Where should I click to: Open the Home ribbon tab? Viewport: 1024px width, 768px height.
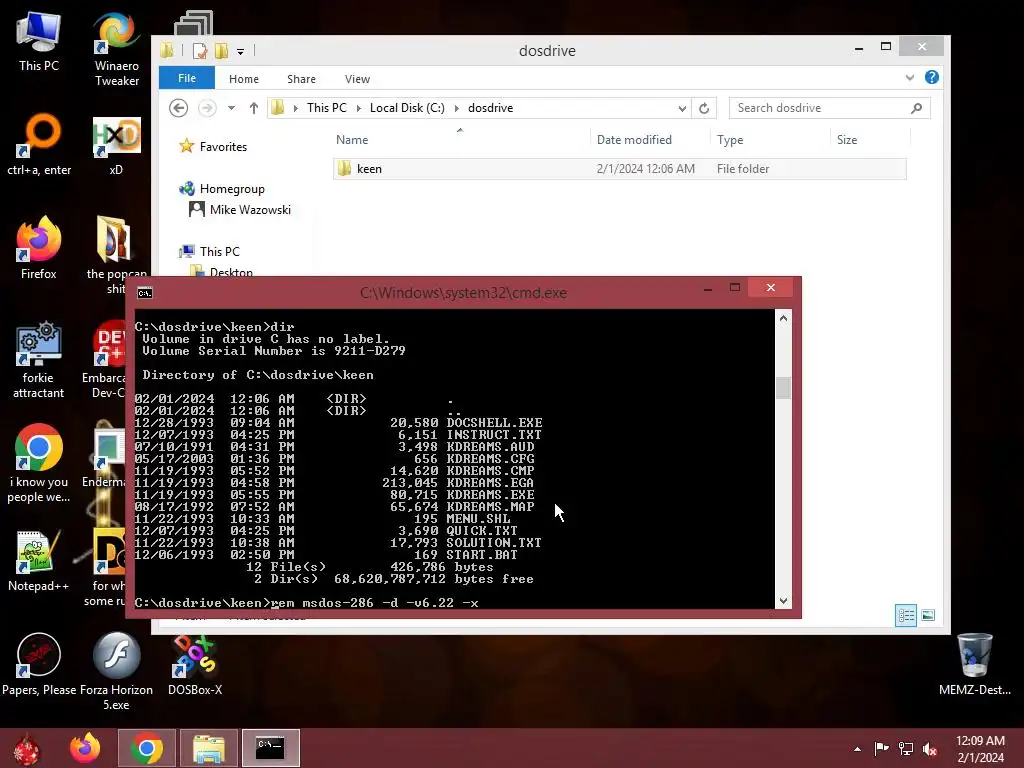pyautogui.click(x=244, y=79)
